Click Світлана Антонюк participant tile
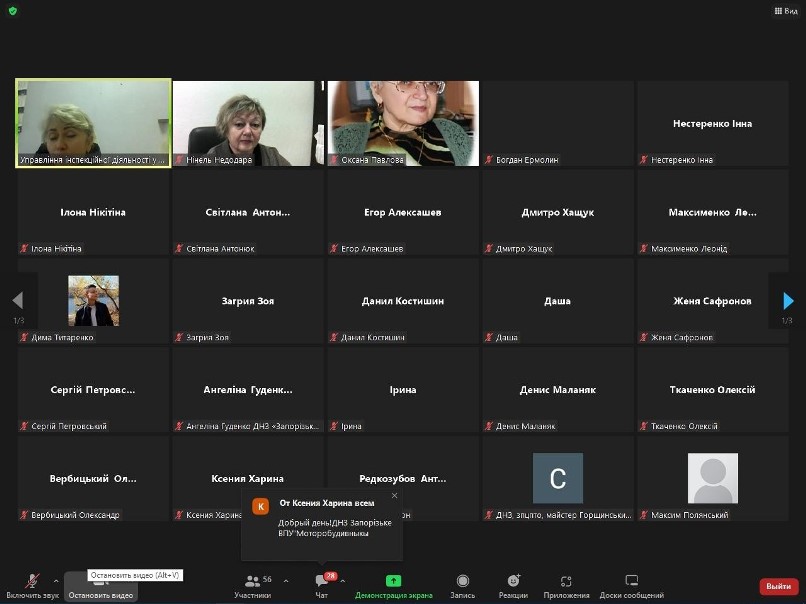The height and width of the screenshot is (604, 806). click(248, 212)
